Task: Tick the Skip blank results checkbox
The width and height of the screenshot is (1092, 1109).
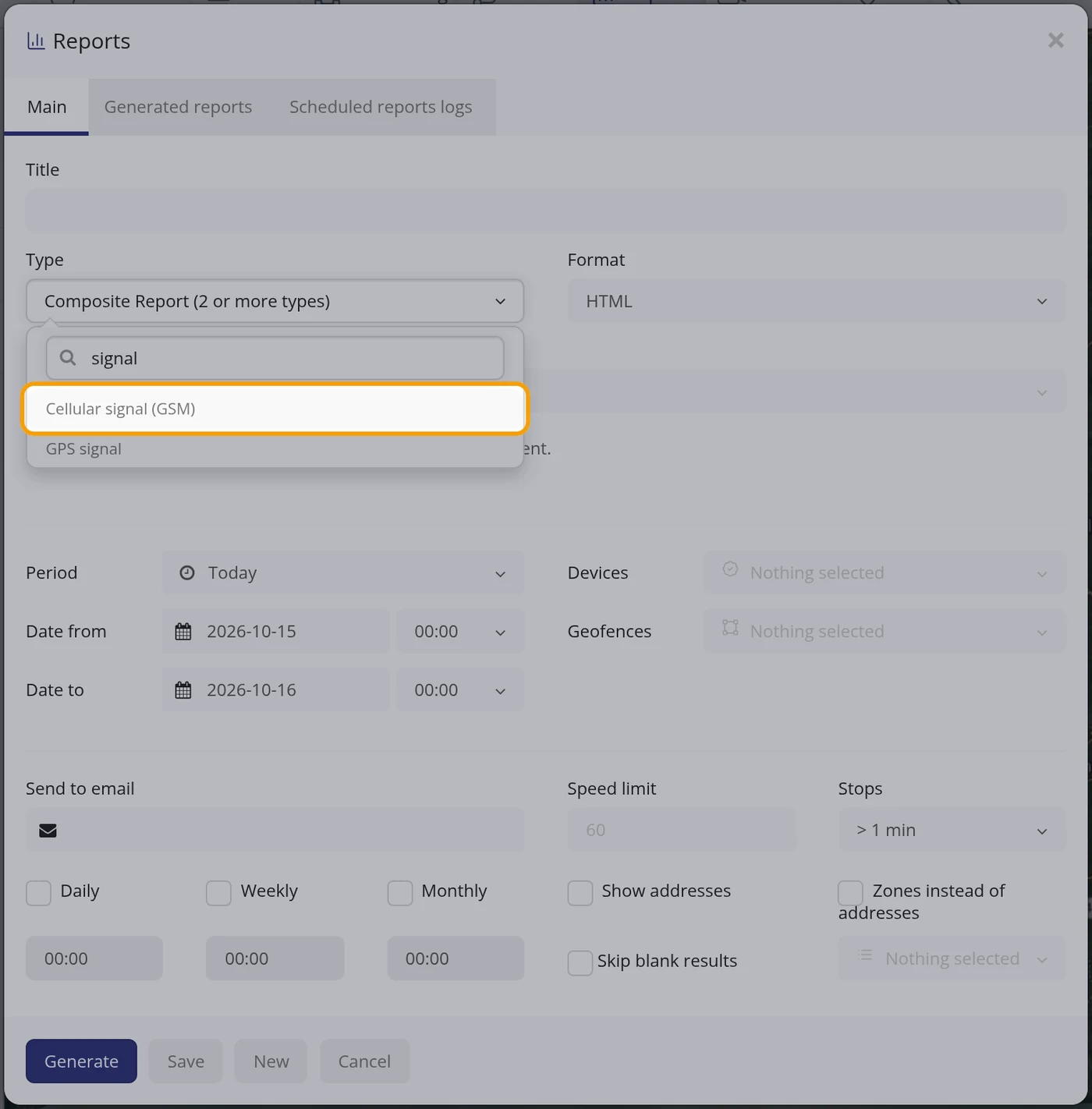Action: click(x=580, y=963)
